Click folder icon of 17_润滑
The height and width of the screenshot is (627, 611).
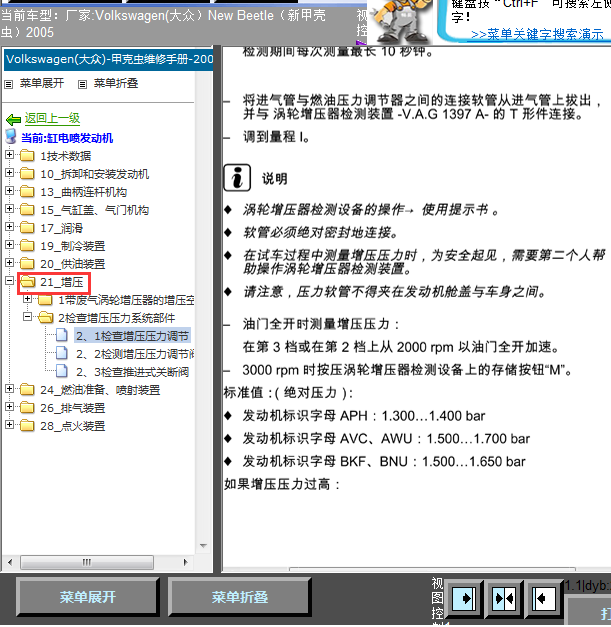(x=27, y=227)
